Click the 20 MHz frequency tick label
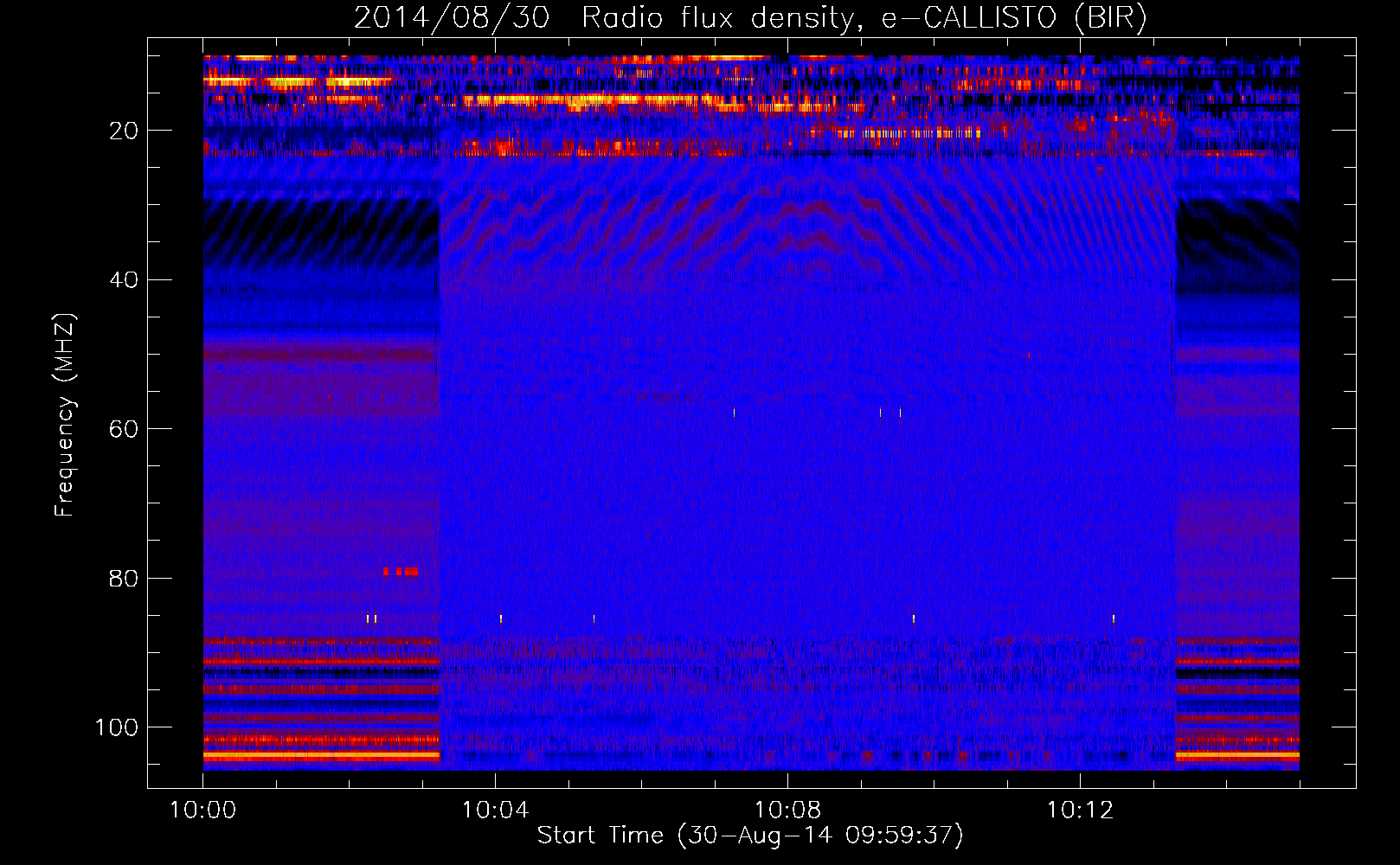The image size is (1400, 865). pos(125,131)
